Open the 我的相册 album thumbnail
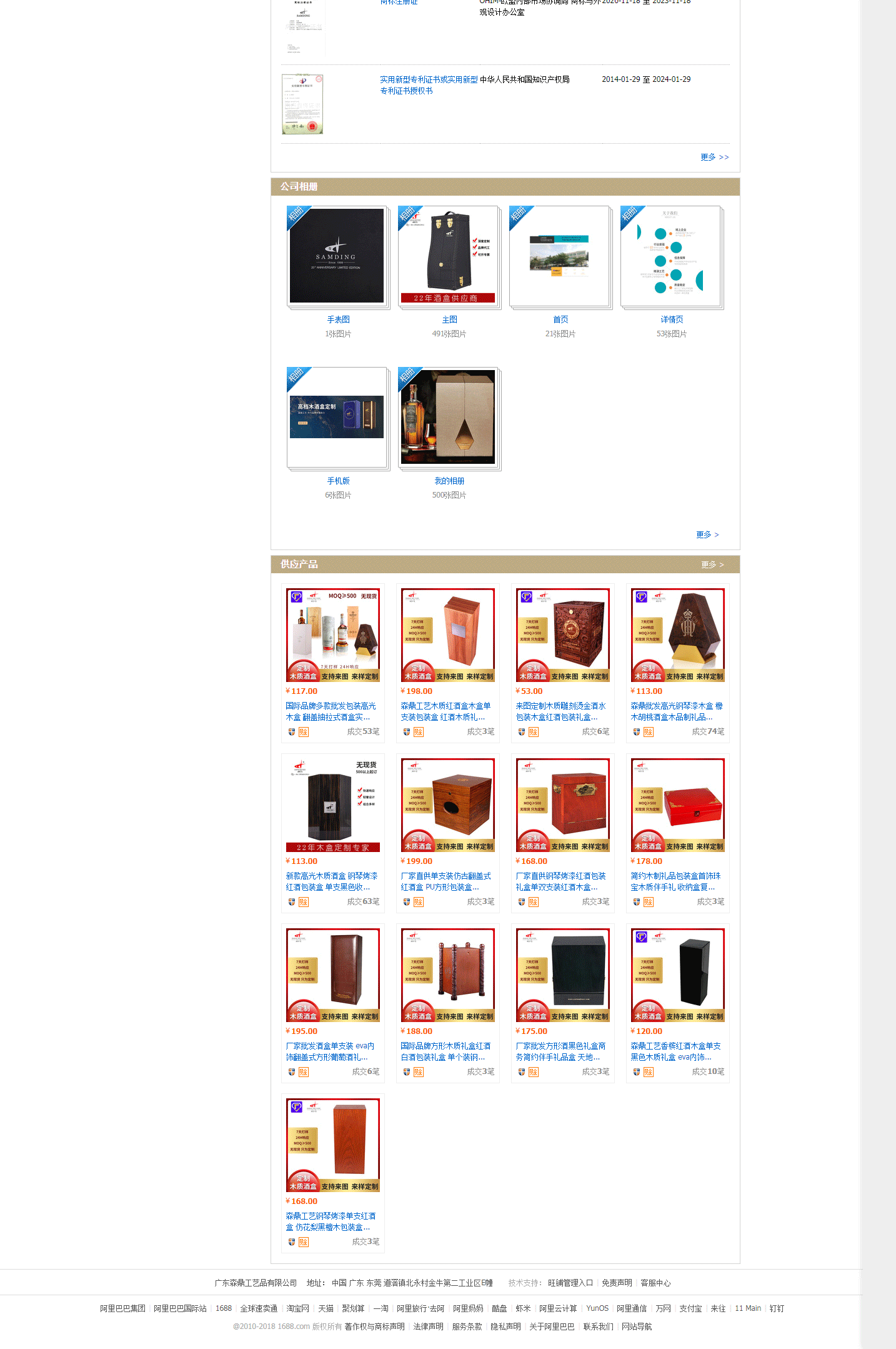The height and width of the screenshot is (1349, 896). (448, 417)
